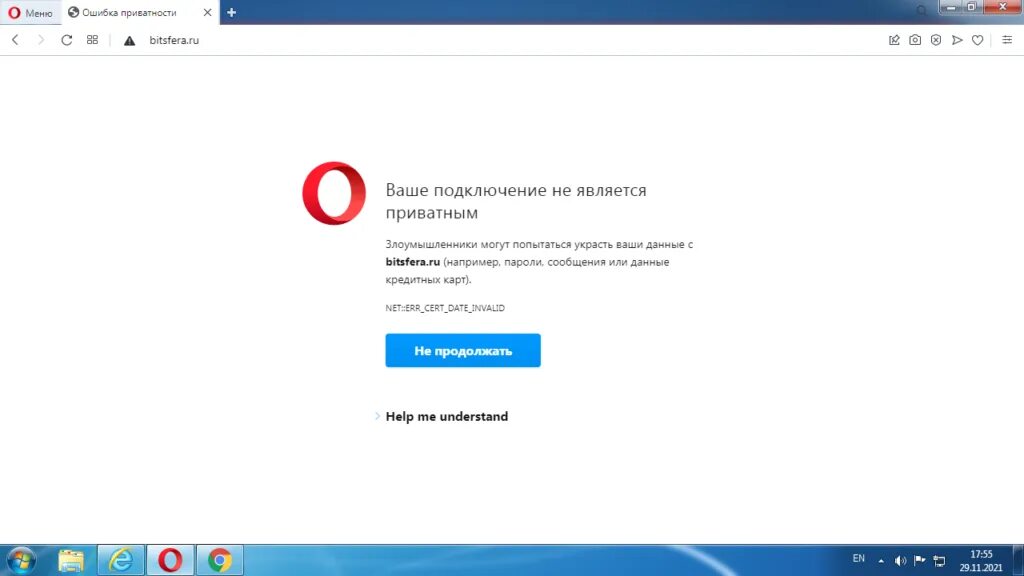Open My Flow send icon
The width and height of the screenshot is (1024, 576).
[957, 40]
